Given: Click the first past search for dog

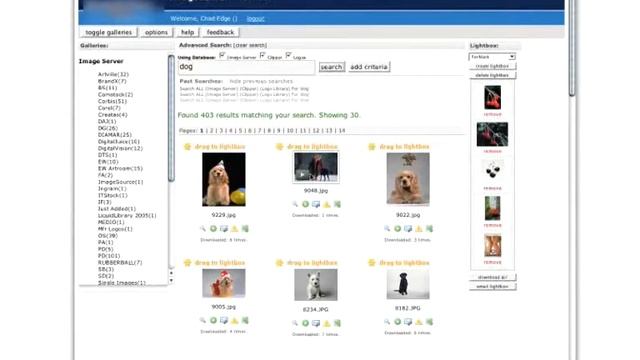Looking at the screenshot, I should point(244,89).
